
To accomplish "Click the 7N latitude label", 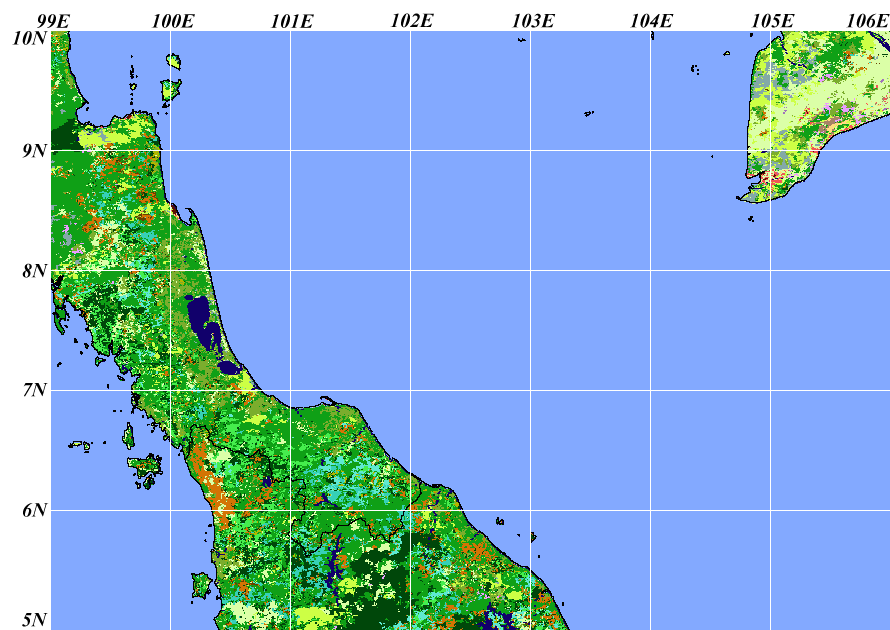I will (x=35, y=390).
